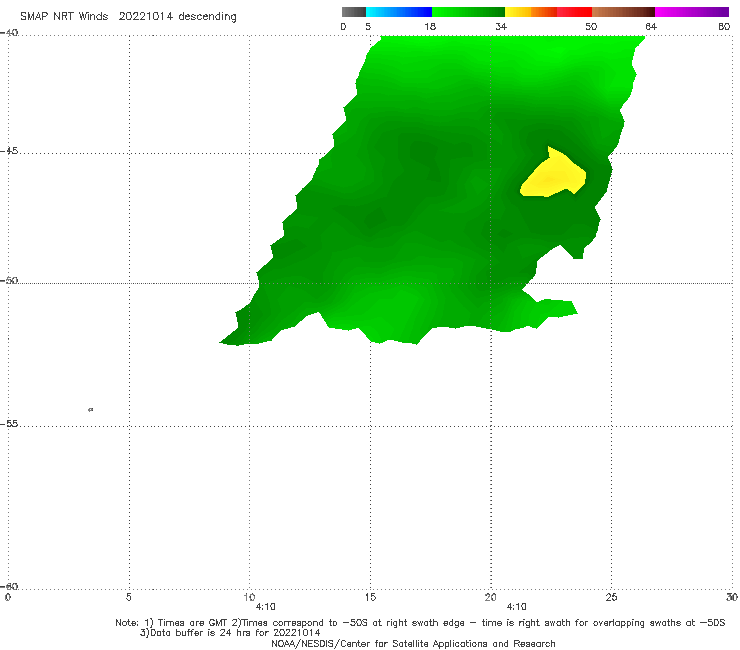Click longitude axis label "30"
Viewport: 740px width, 650px height.
tap(732, 597)
